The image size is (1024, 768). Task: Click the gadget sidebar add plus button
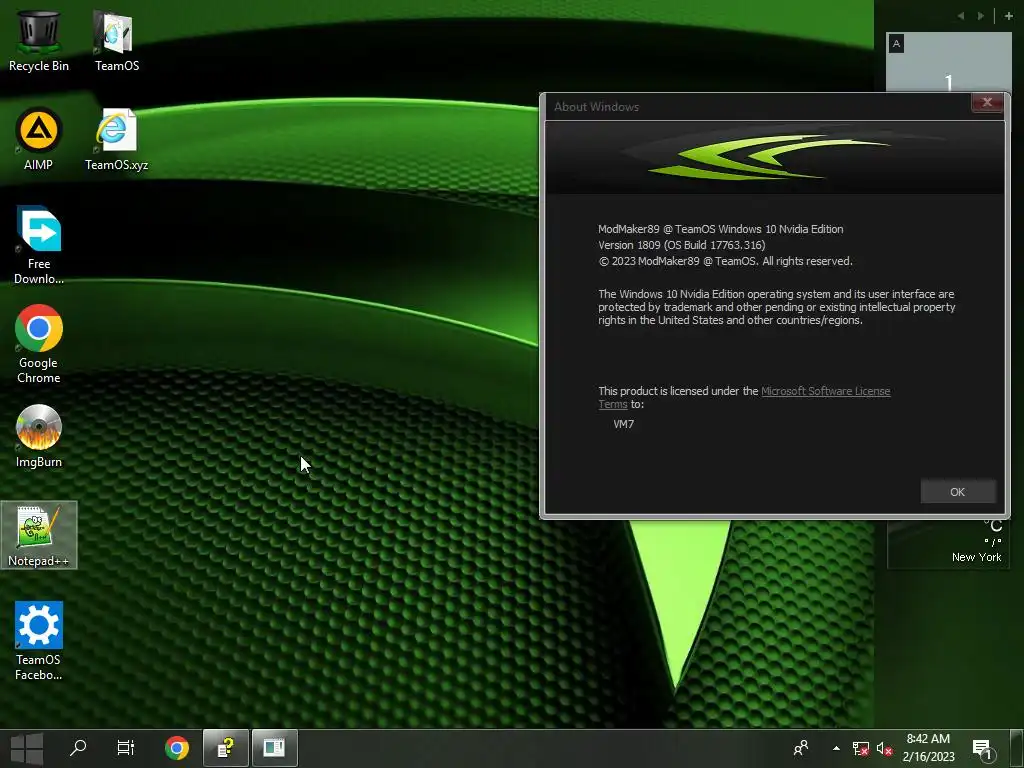click(1008, 16)
